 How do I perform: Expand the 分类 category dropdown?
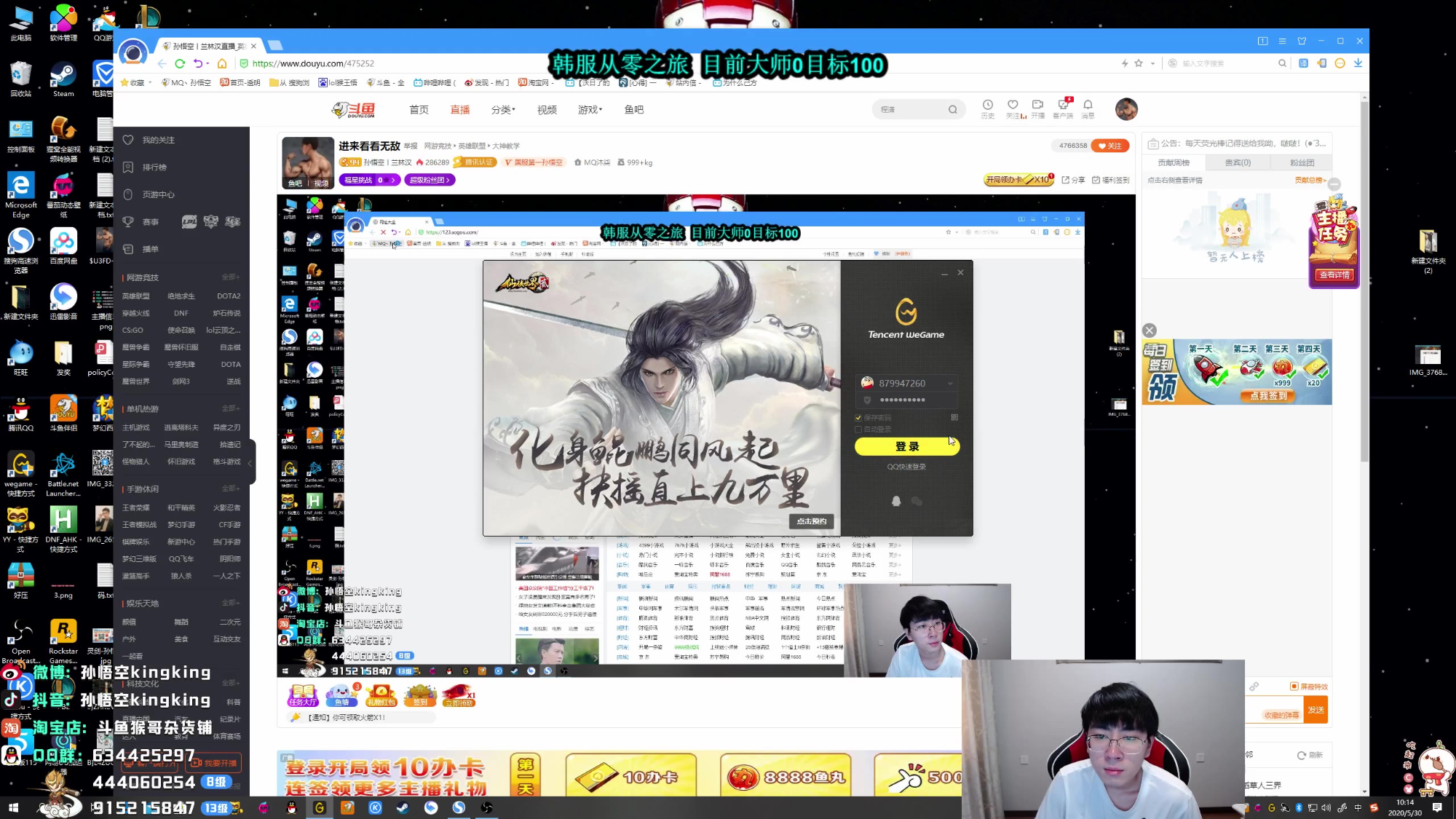502,110
